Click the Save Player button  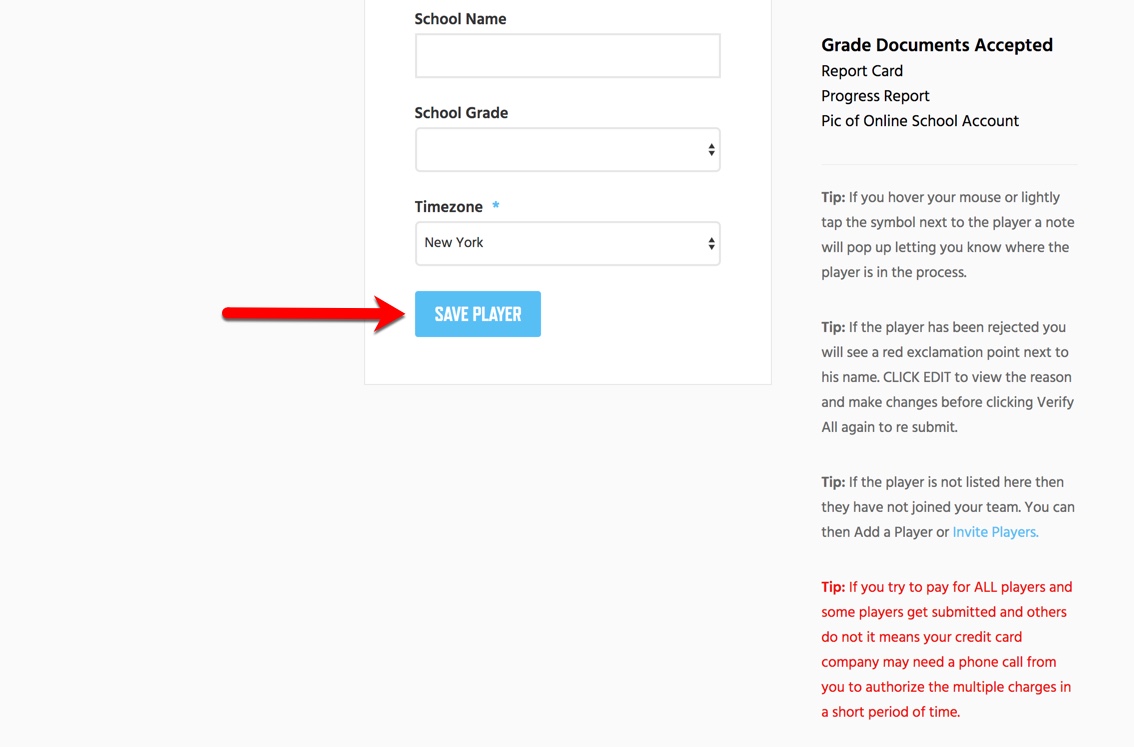coord(477,314)
